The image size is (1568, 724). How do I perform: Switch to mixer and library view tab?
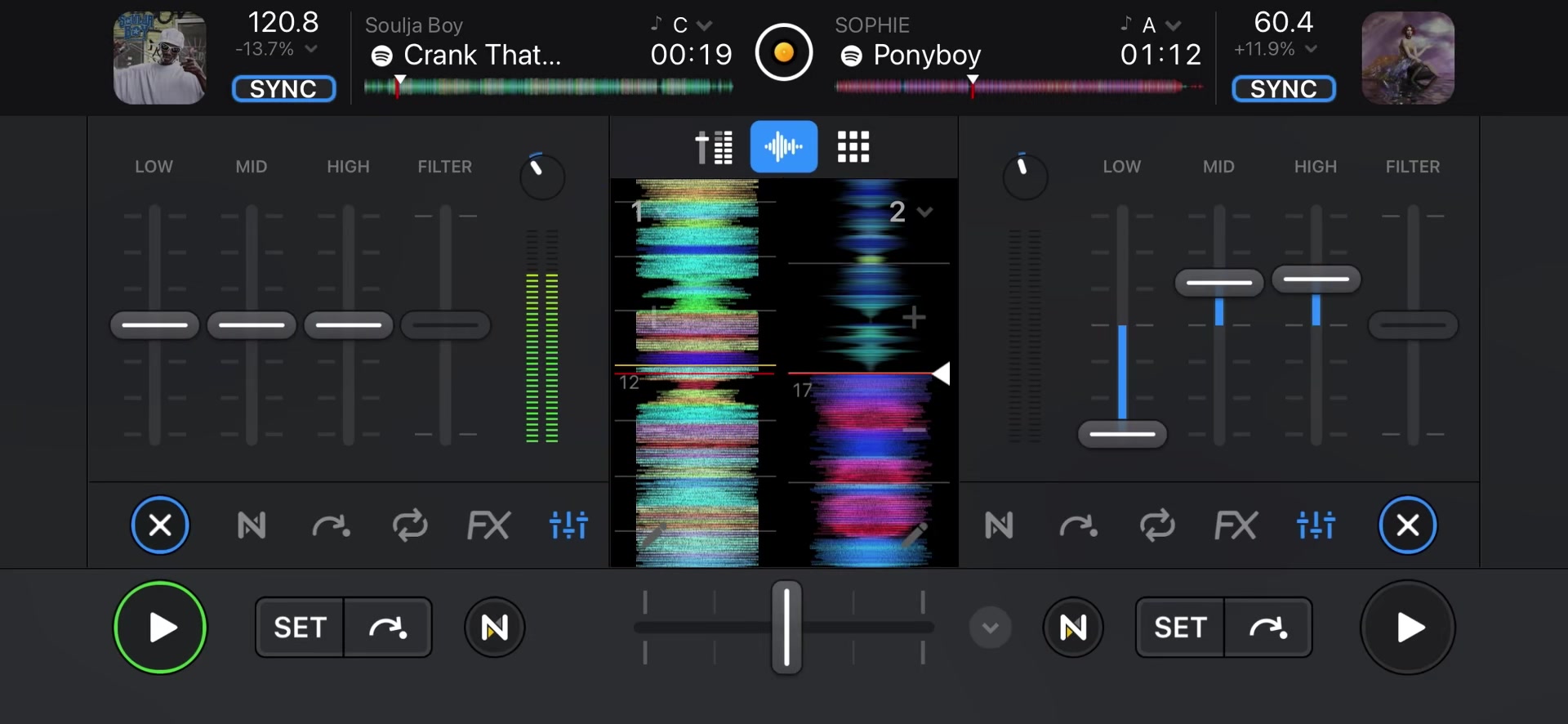click(714, 147)
